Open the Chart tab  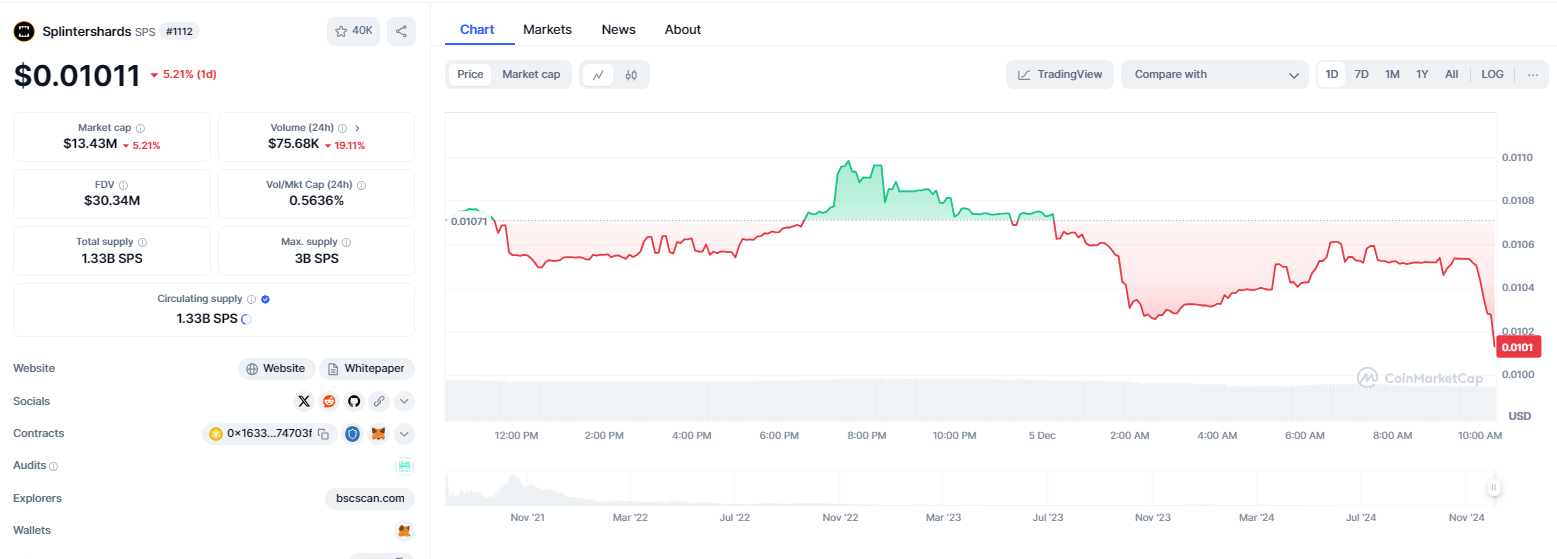click(477, 29)
